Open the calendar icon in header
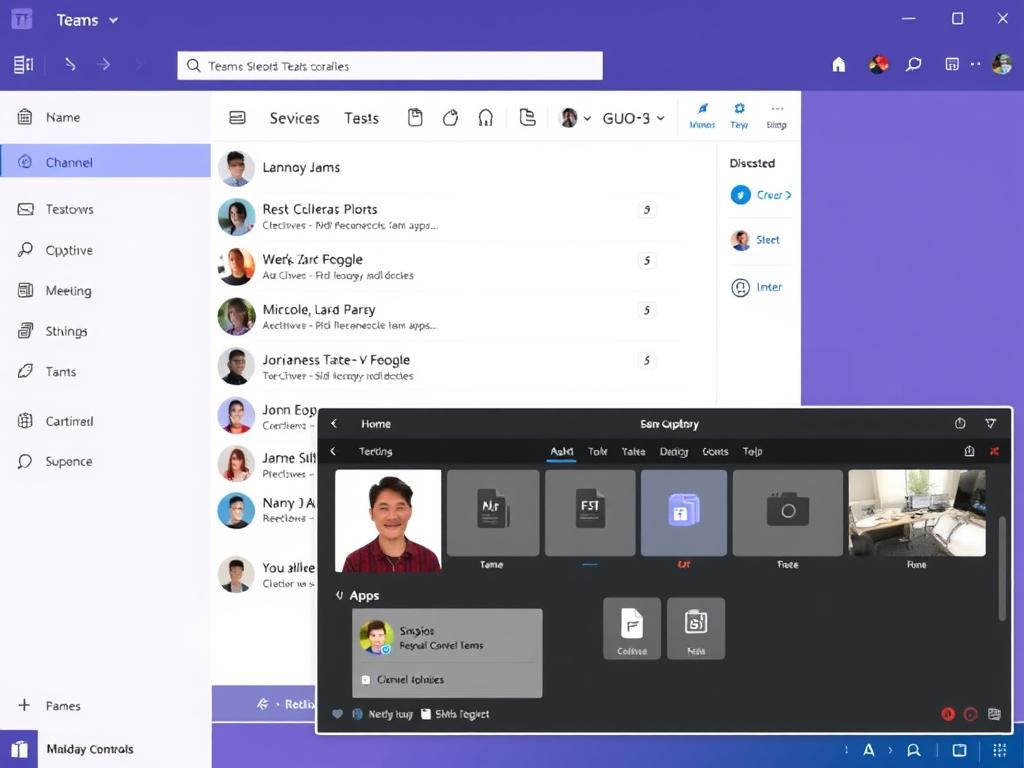Image resolution: width=1024 pixels, height=768 pixels. pos(952,64)
